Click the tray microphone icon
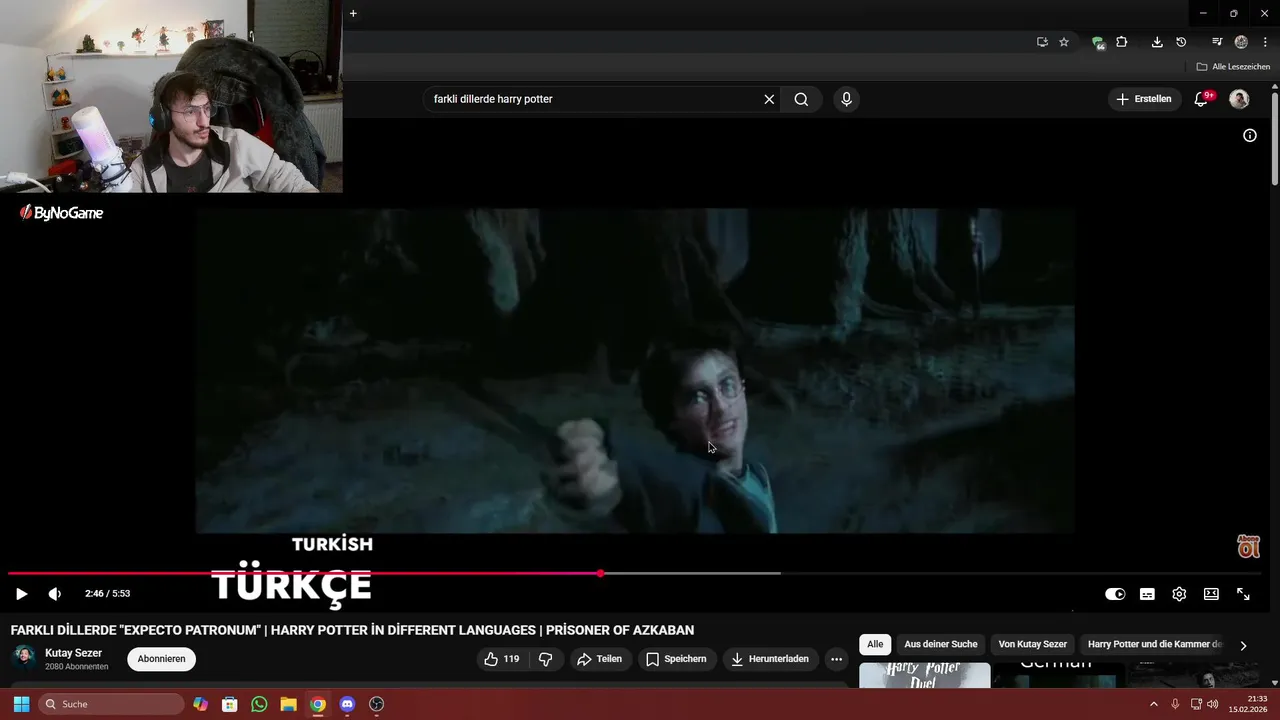1280x720 pixels. click(x=1175, y=704)
